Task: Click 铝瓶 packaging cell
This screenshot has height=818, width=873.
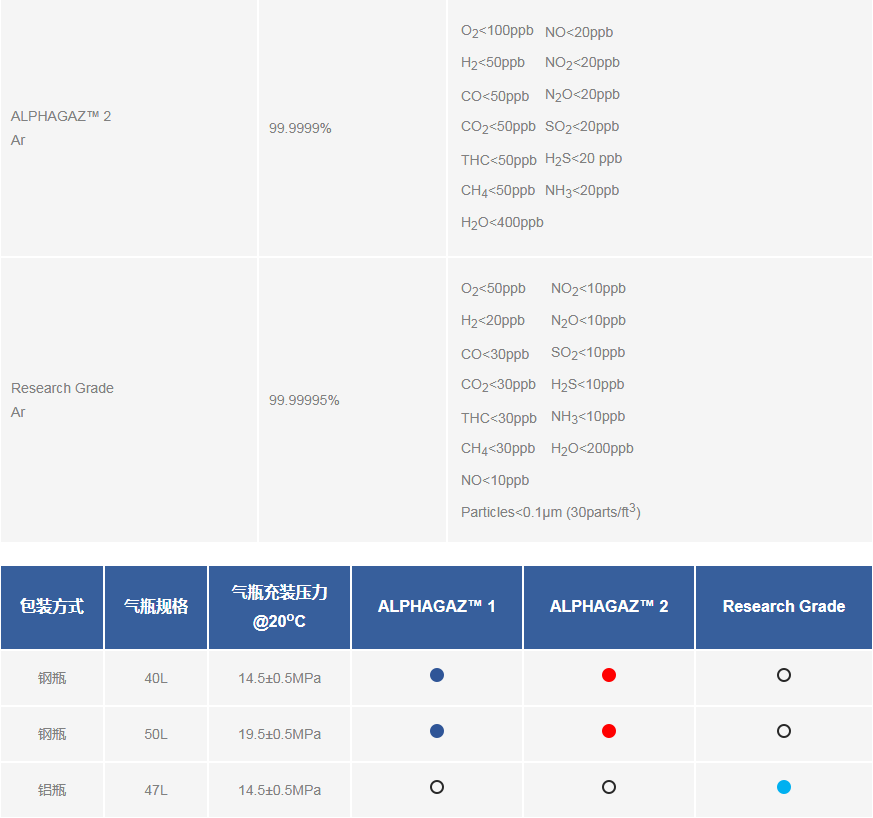Action: (x=52, y=790)
